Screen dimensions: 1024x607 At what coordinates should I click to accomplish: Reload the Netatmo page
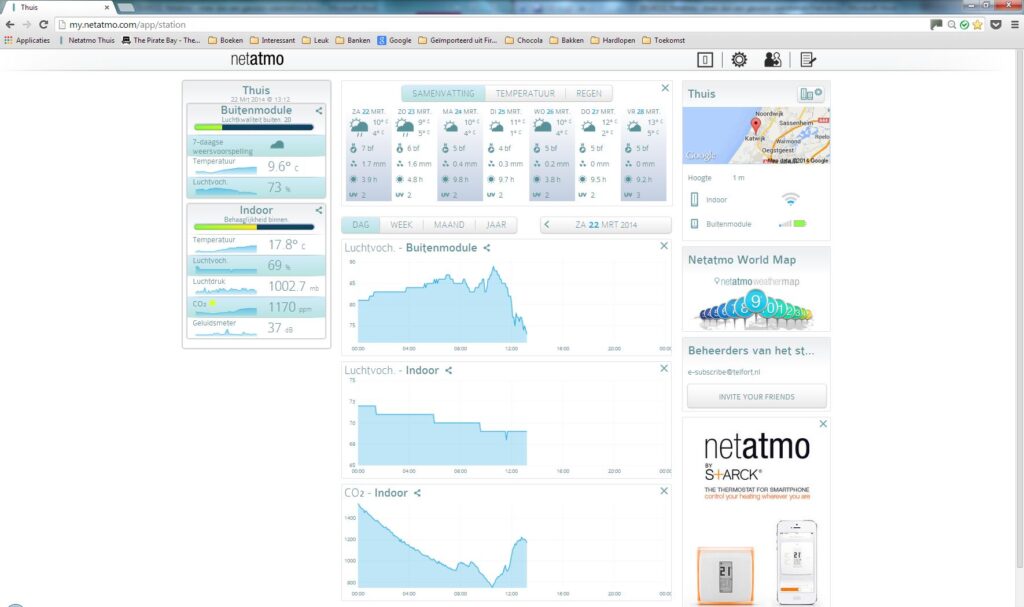tap(44, 25)
